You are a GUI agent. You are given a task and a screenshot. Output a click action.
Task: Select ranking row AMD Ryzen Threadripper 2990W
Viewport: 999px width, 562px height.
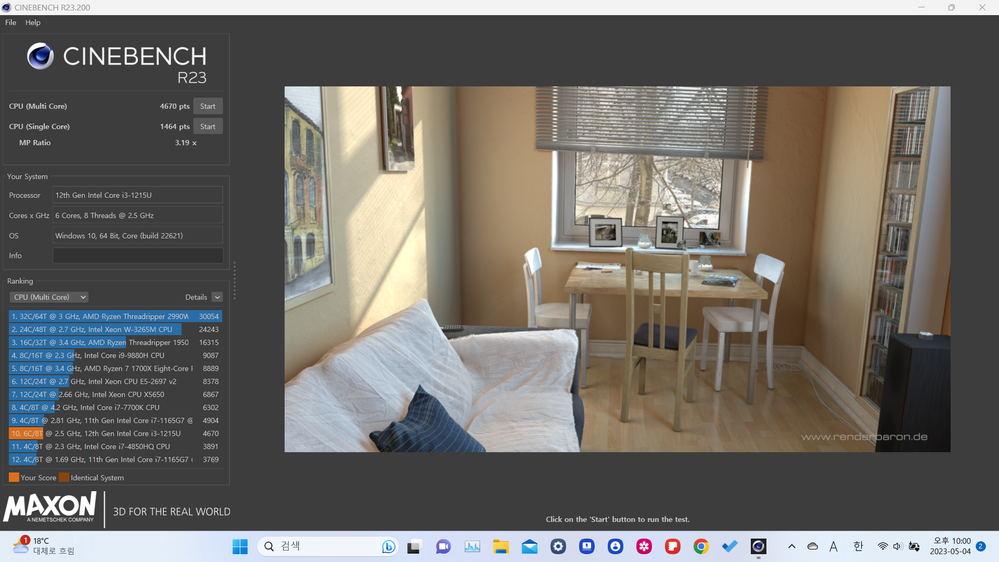tap(115, 316)
